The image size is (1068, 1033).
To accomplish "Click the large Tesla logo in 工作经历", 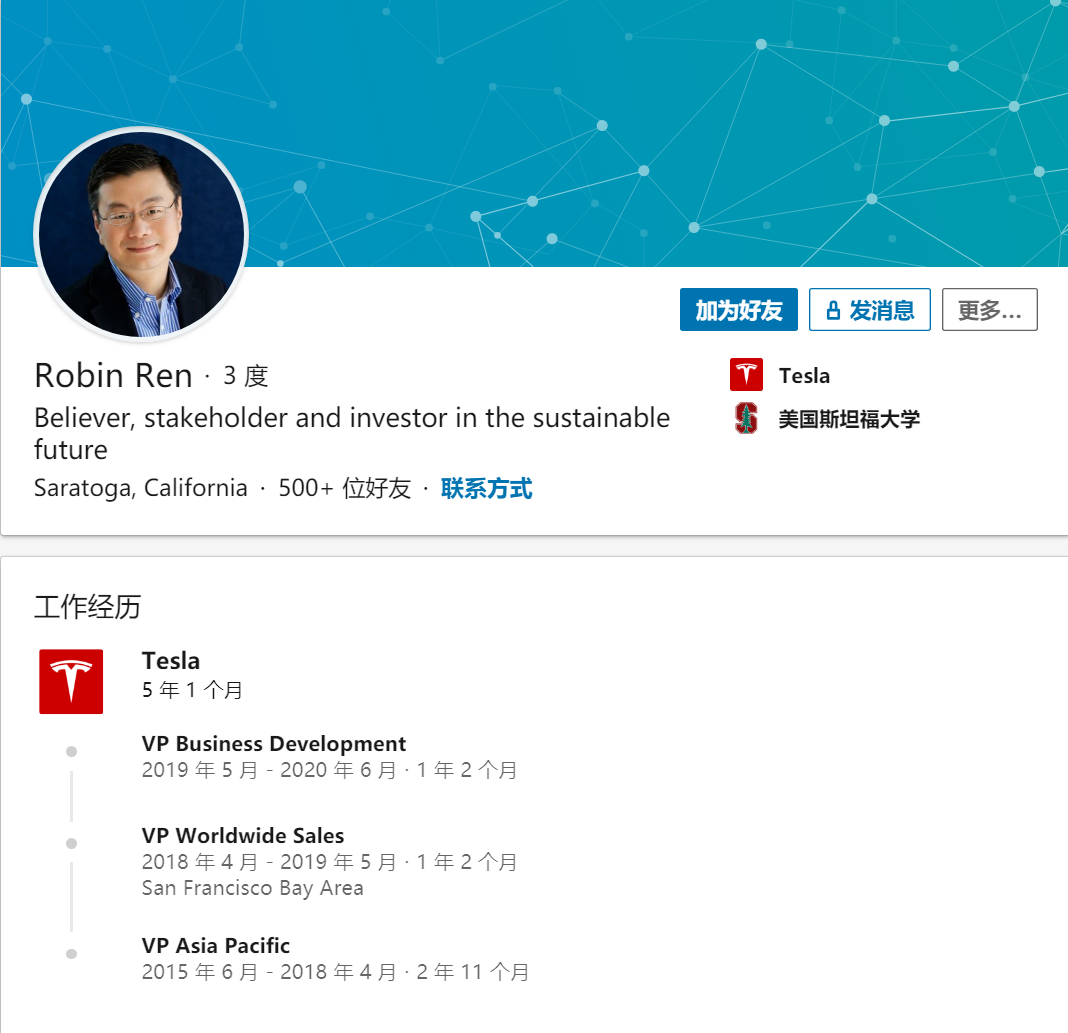I will (71, 682).
